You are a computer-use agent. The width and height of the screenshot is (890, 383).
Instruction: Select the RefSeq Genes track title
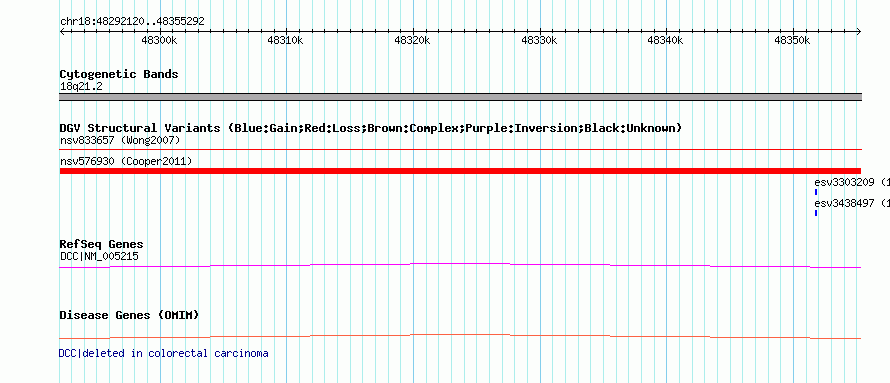click(x=102, y=245)
